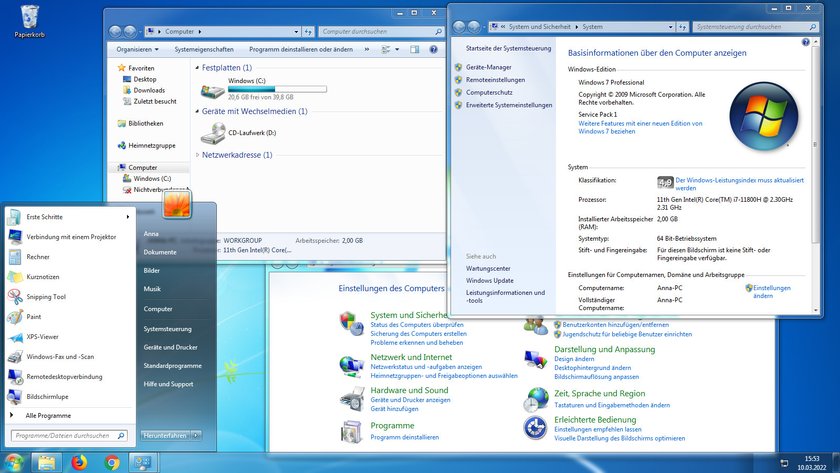
Task: Click the back arrow in the Computer window
Action: pos(115,32)
